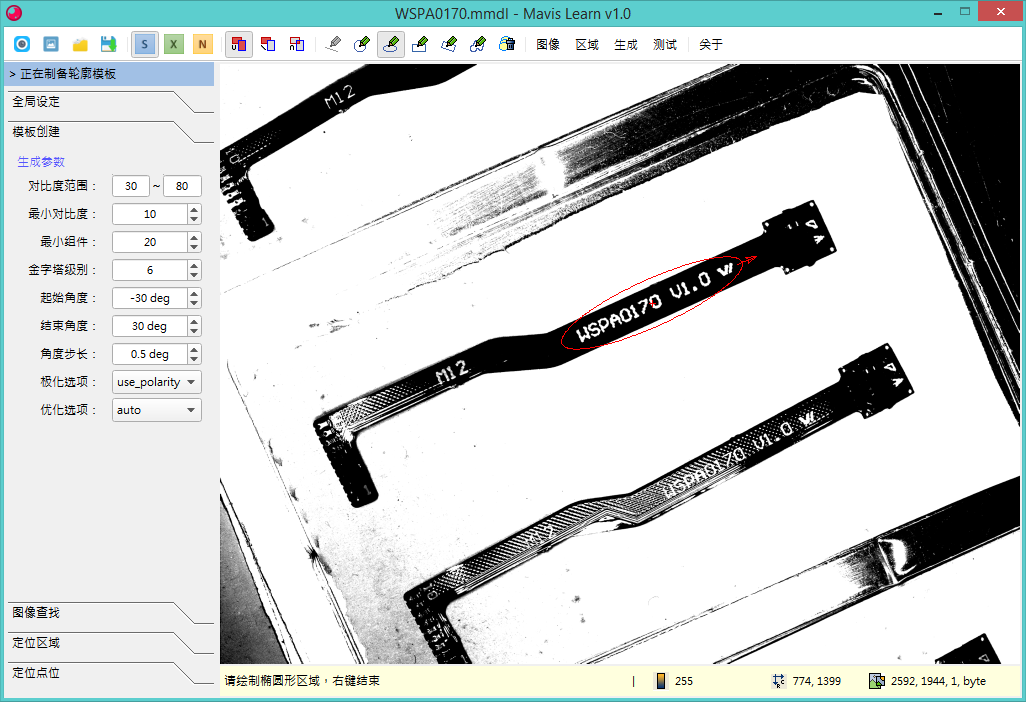Decrease 最小组件 with the down arrow

(194, 247)
